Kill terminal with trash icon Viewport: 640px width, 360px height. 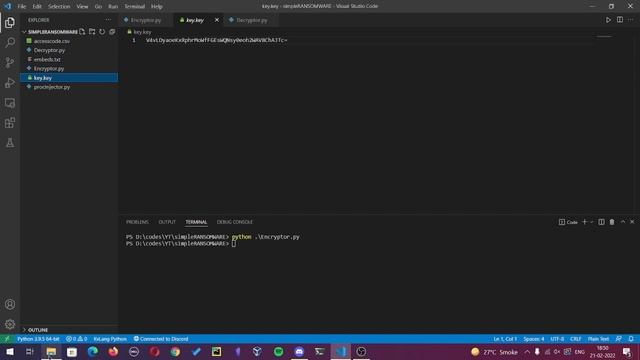(612, 222)
